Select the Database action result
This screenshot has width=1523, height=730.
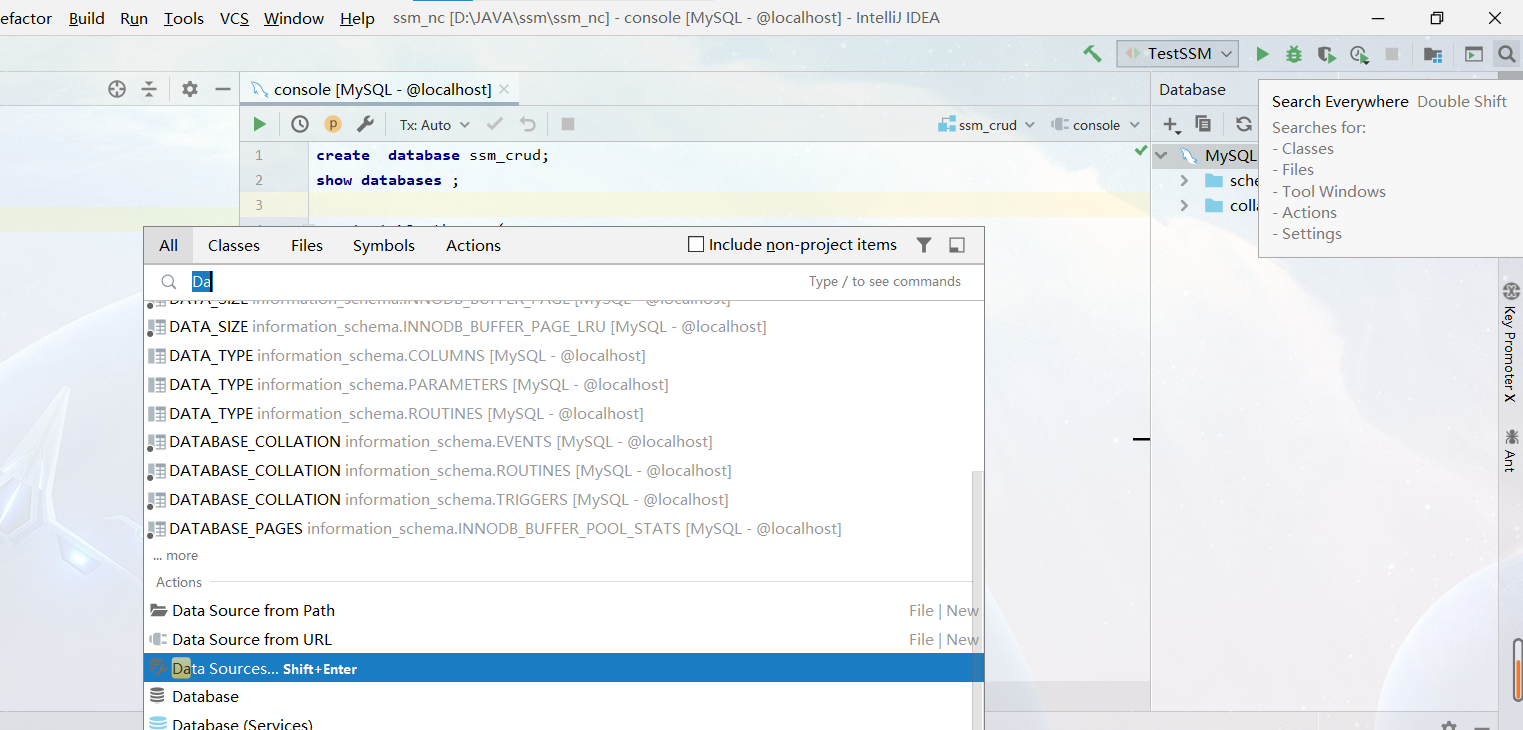coord(564,696)
